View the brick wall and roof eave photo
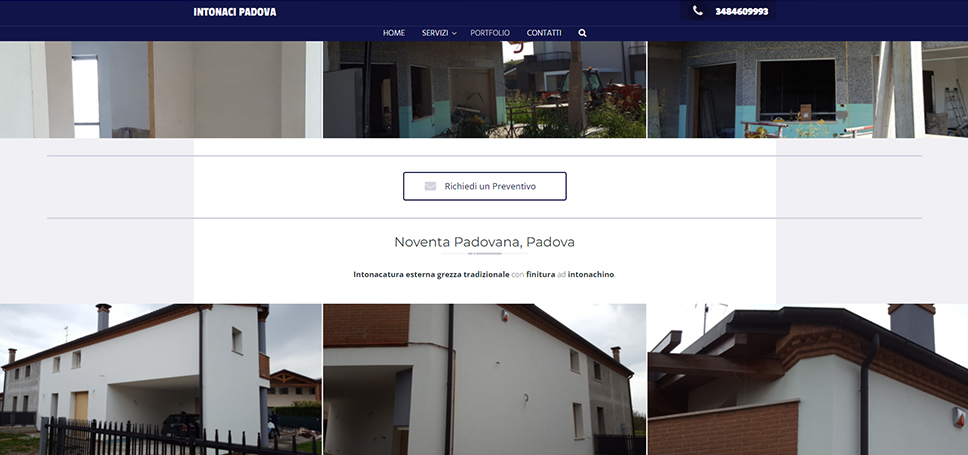 (x=807, y=380)
